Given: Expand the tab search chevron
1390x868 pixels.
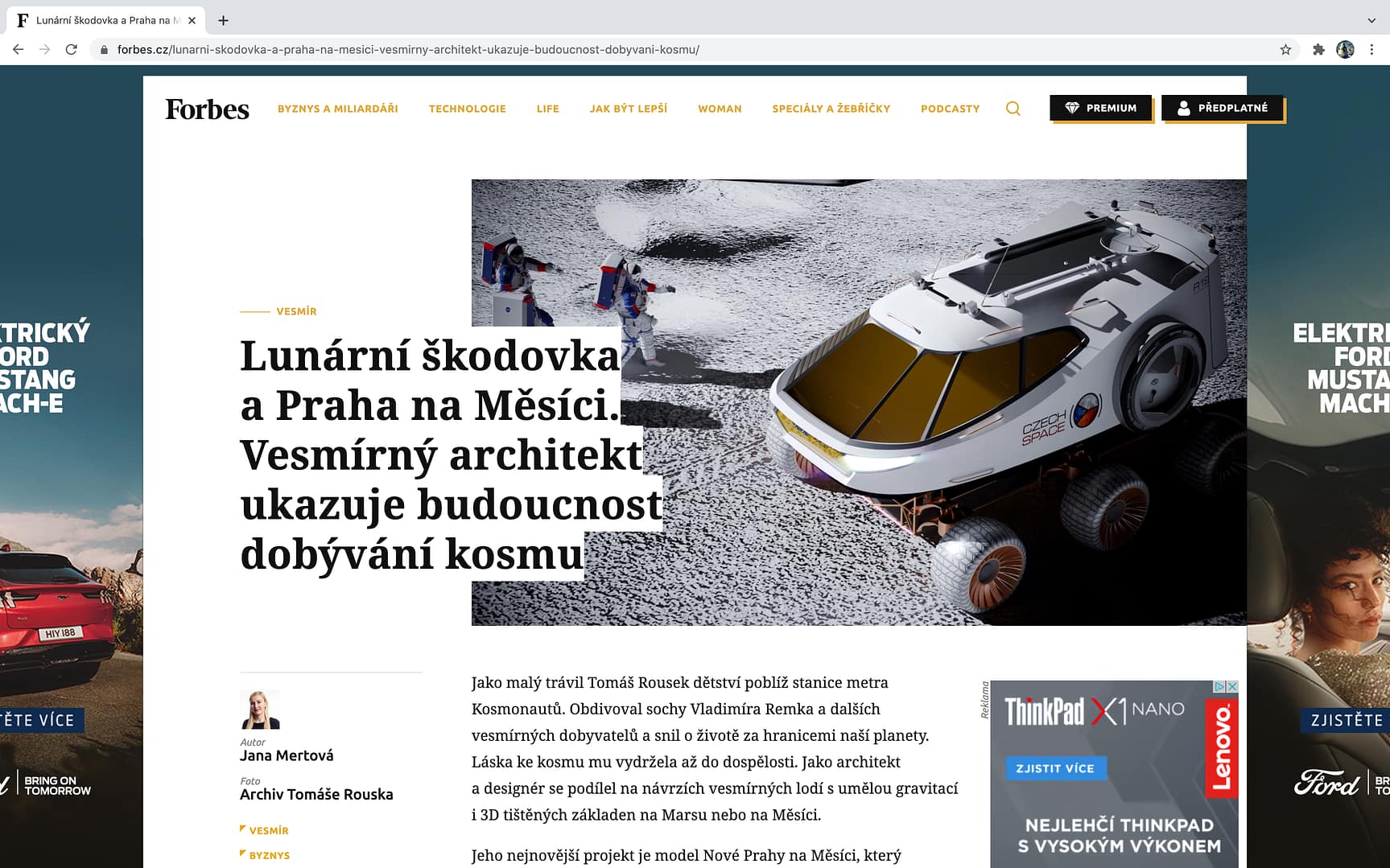Looking at the screenshot, I should click(x=1371, y=20).
